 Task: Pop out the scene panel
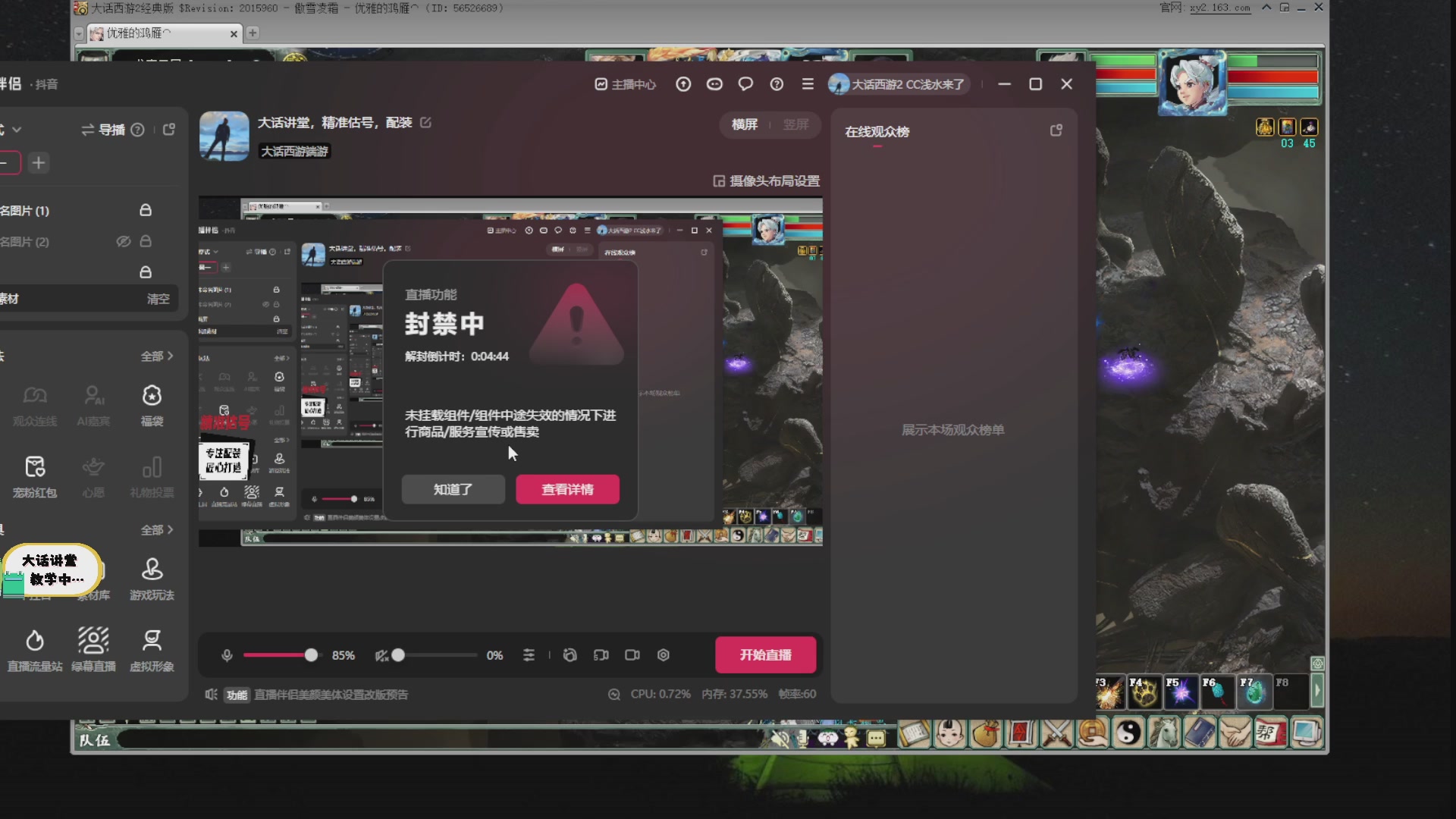point(169,130)
